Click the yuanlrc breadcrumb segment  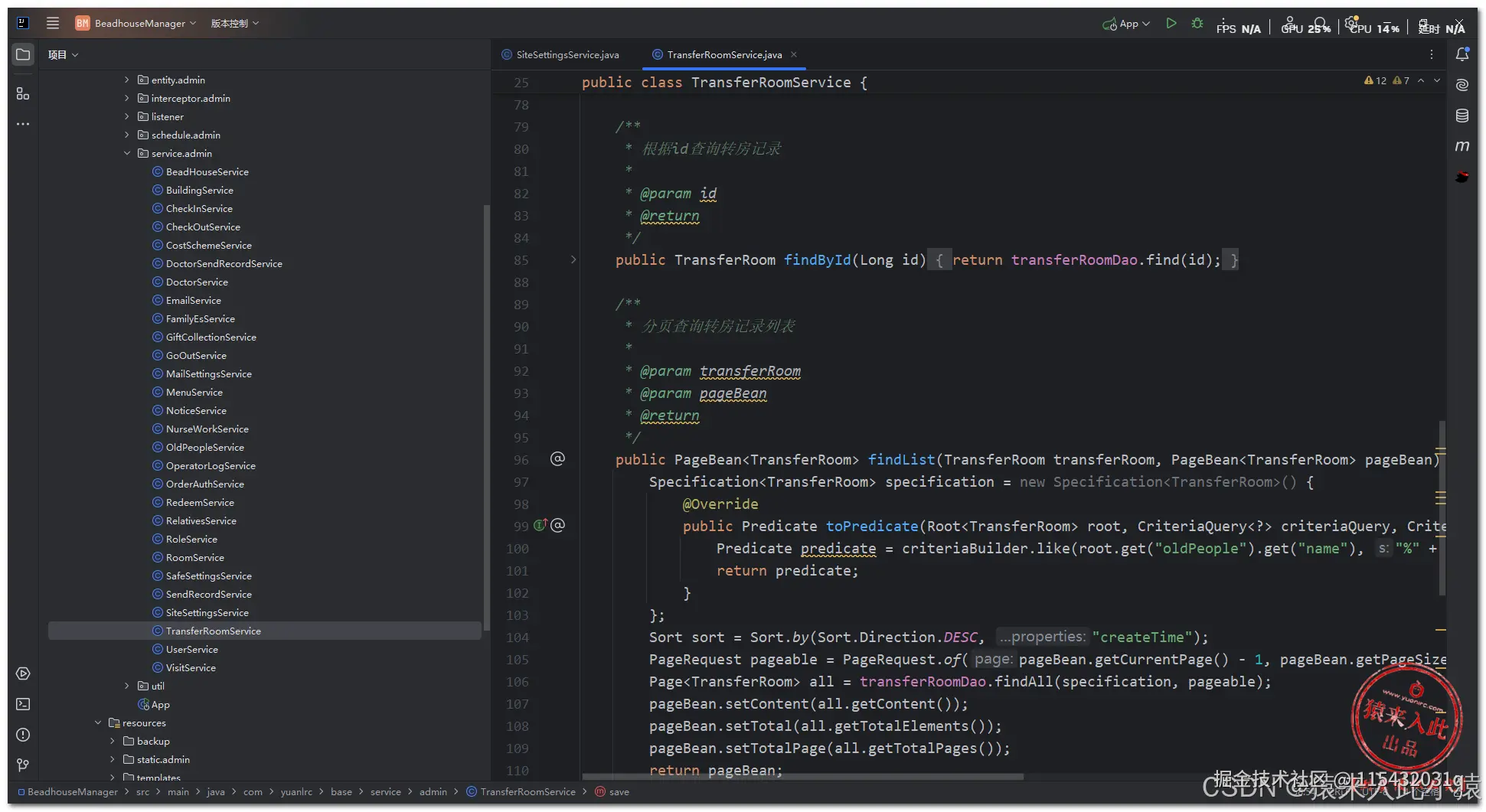[x=296, y=791]
